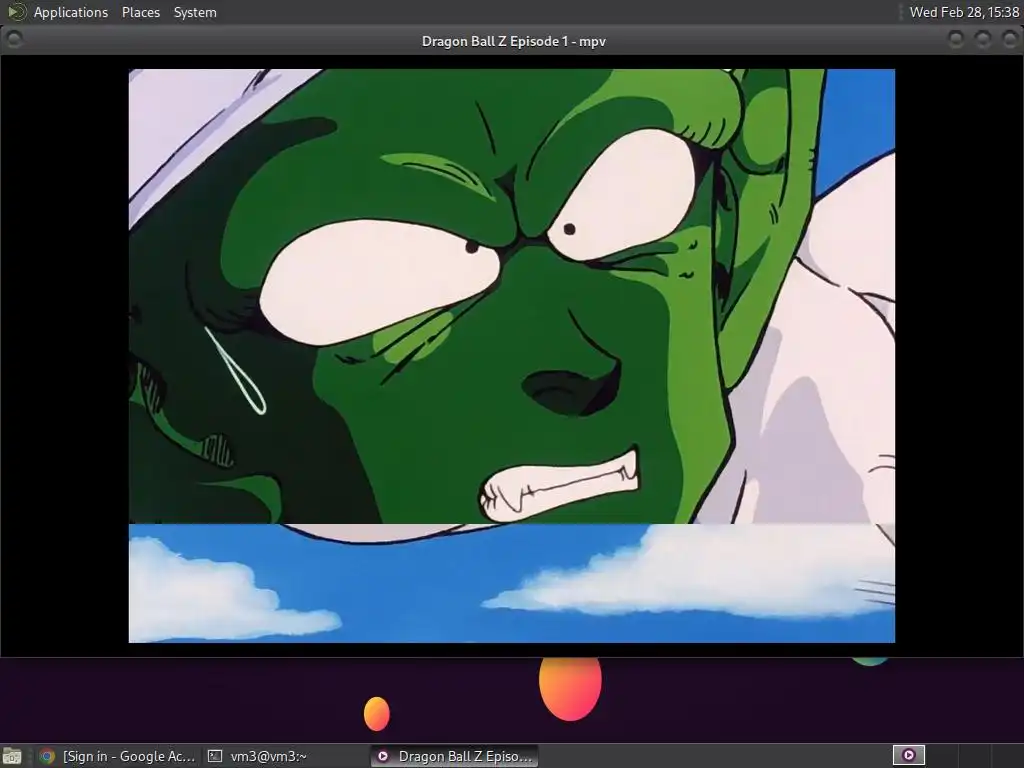The image size is (1024, 768).
Task: Minimize the mpv window
Action: tap(955, 40)
